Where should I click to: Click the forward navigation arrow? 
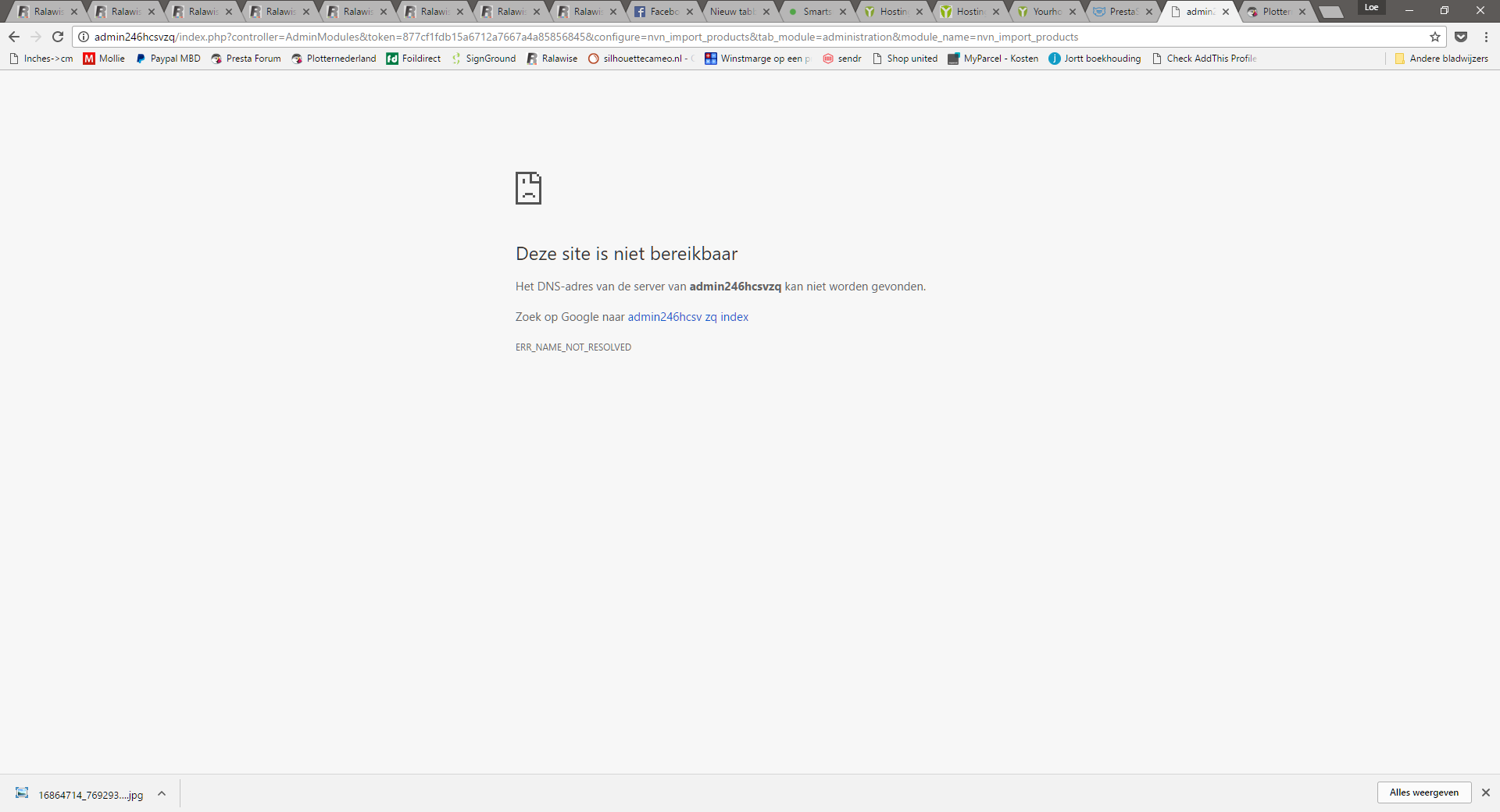pyautogui.click(x=36, y=37)
